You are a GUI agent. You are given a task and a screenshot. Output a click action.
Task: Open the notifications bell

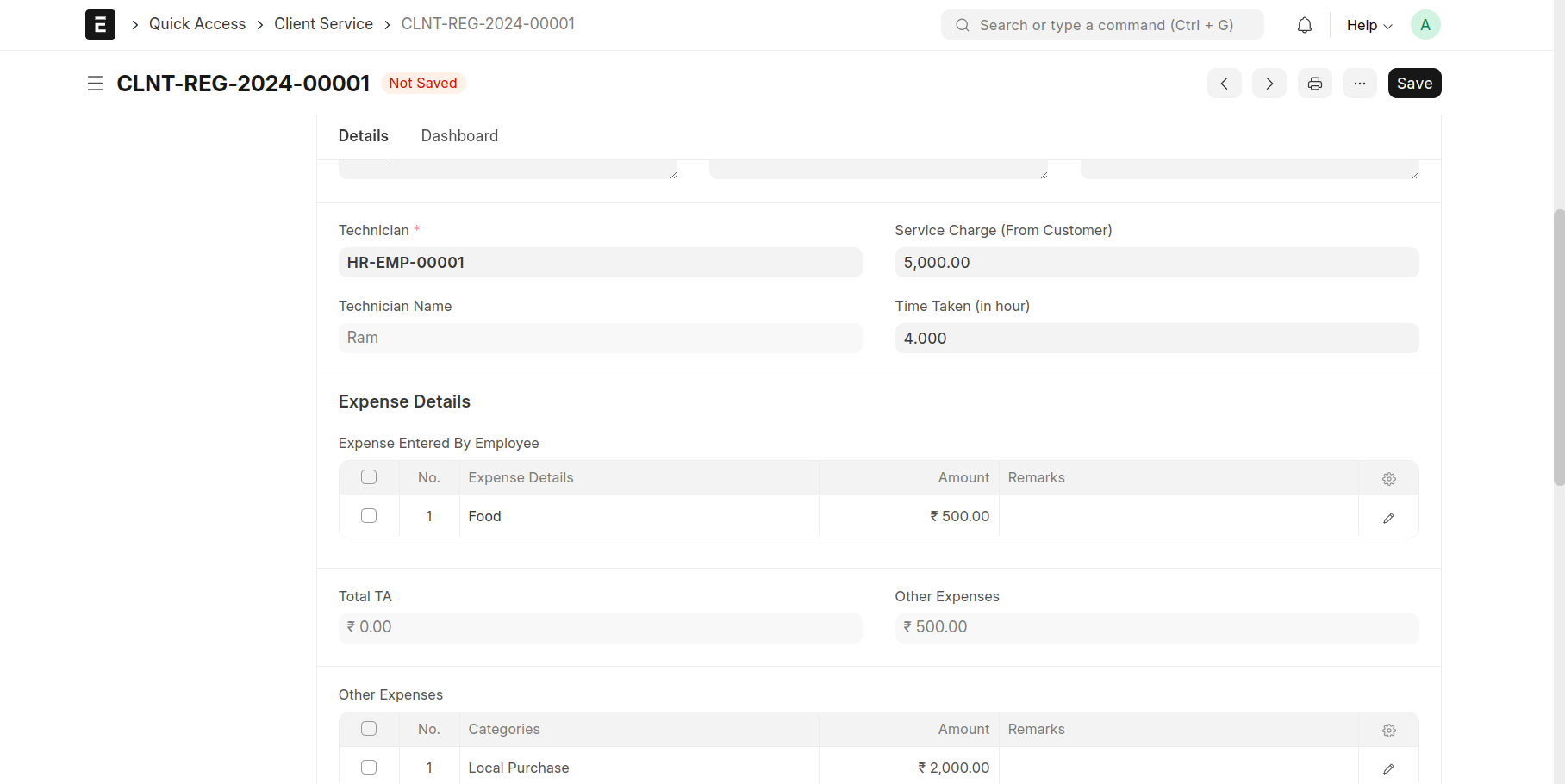pyautogui.click(x=1304, y=25)
